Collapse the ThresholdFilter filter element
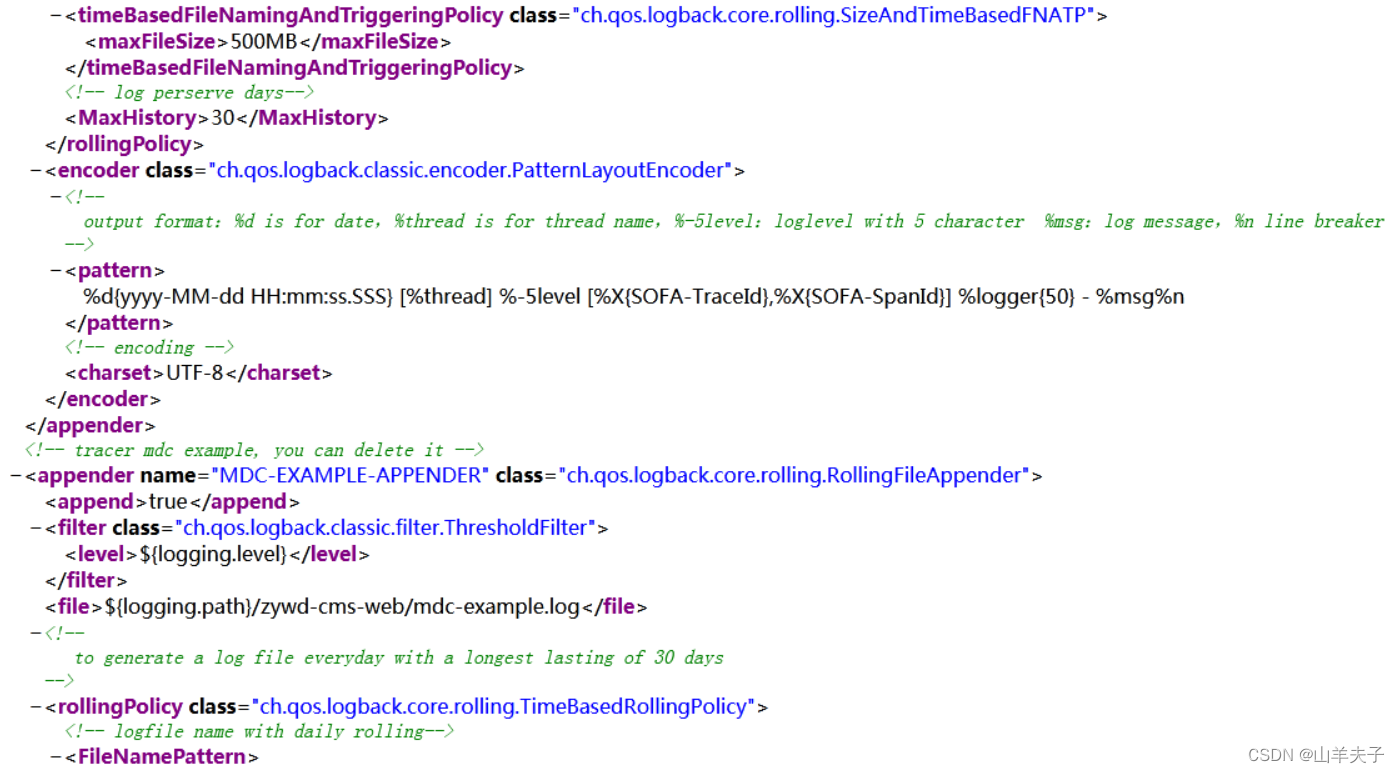Screen dimensions: 1400x773 [35, 527]
